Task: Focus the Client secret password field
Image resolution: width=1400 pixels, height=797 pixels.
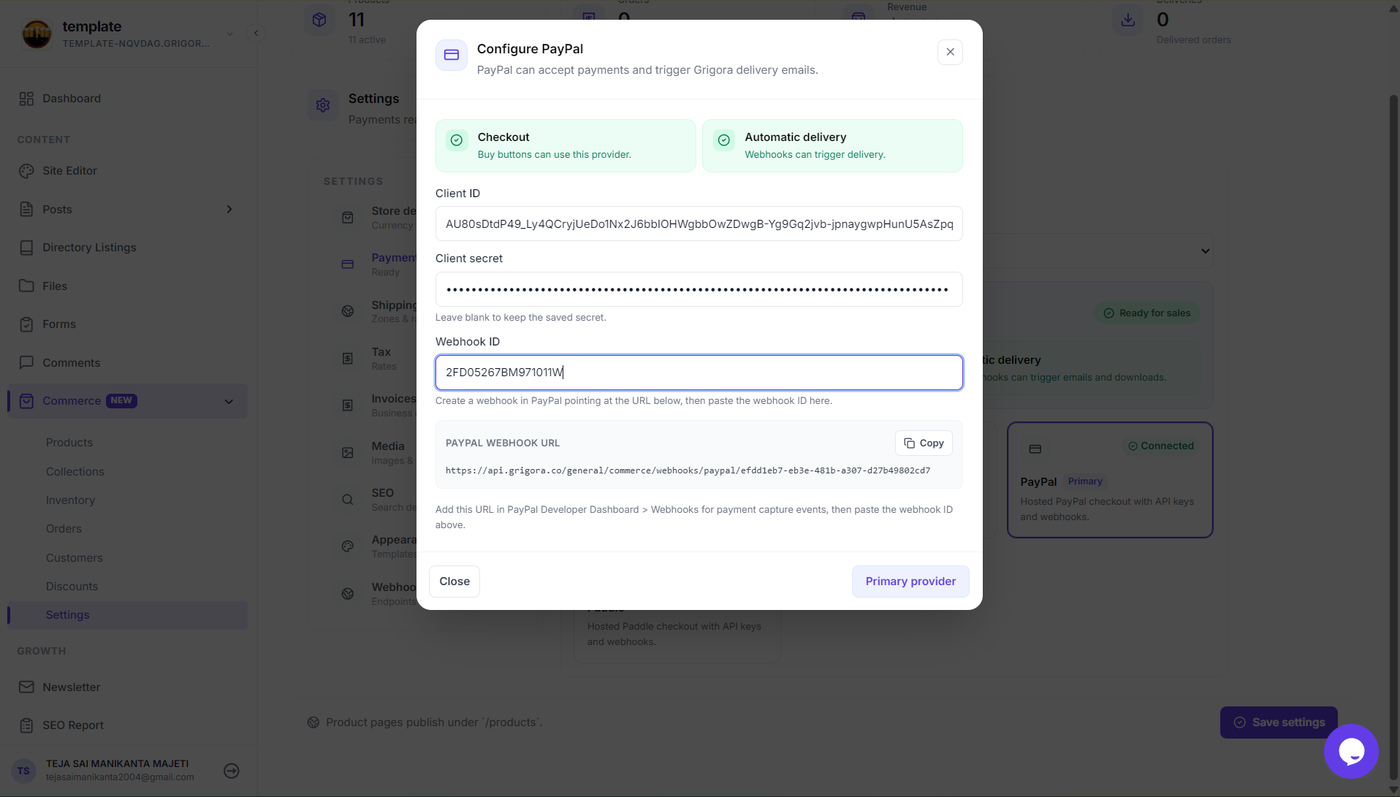Action: [x=699, y=289]
